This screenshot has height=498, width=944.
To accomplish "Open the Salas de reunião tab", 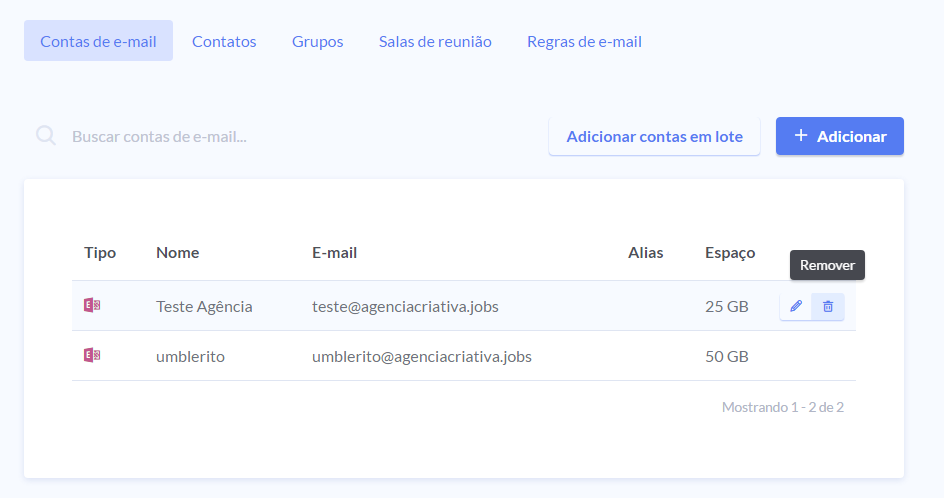I will coord(435,41).
